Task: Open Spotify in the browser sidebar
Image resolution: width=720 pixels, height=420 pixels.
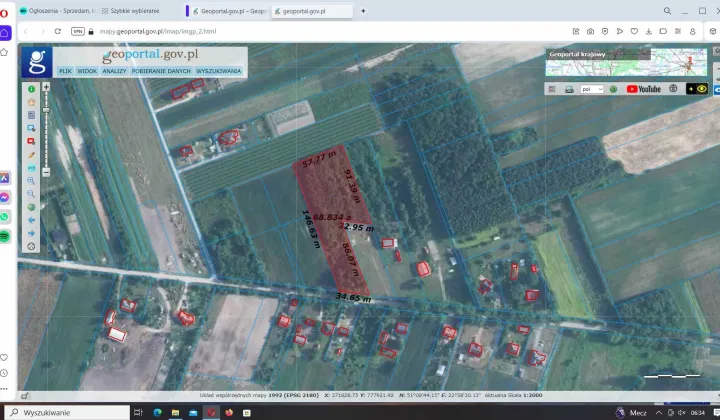Action: 5,235
